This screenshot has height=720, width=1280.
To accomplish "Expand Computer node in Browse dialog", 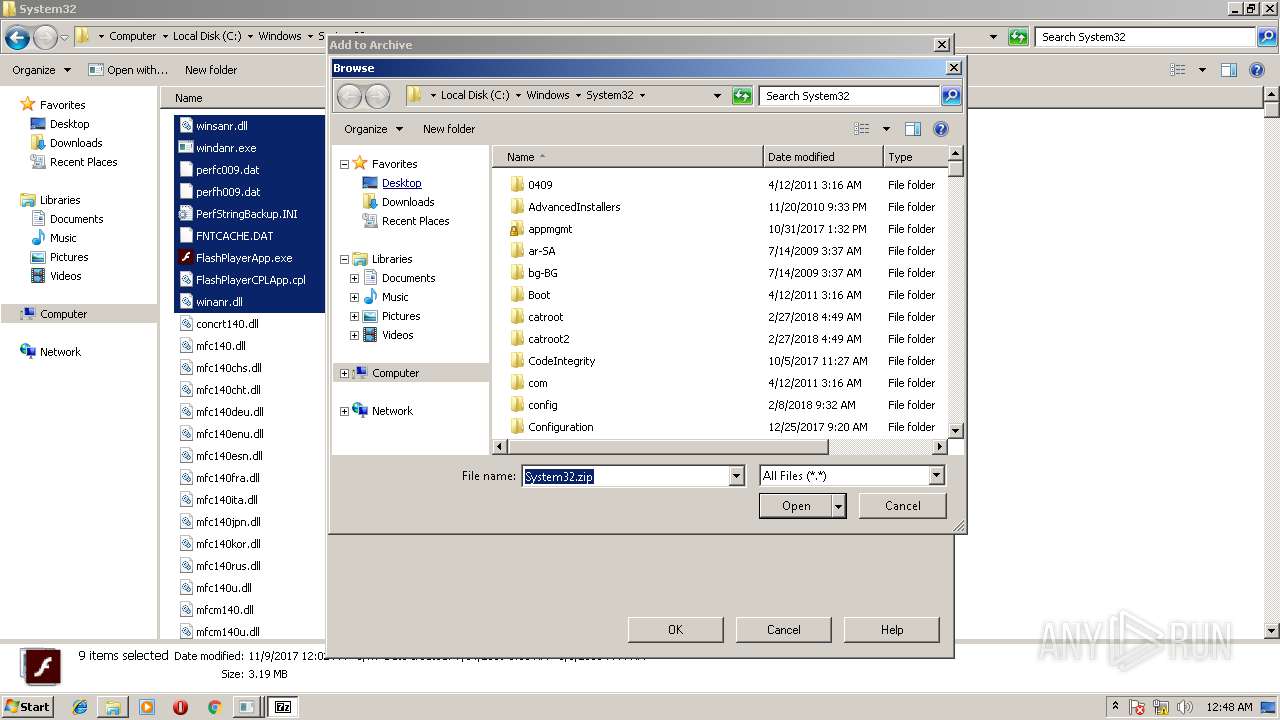I will coord(344,373).
